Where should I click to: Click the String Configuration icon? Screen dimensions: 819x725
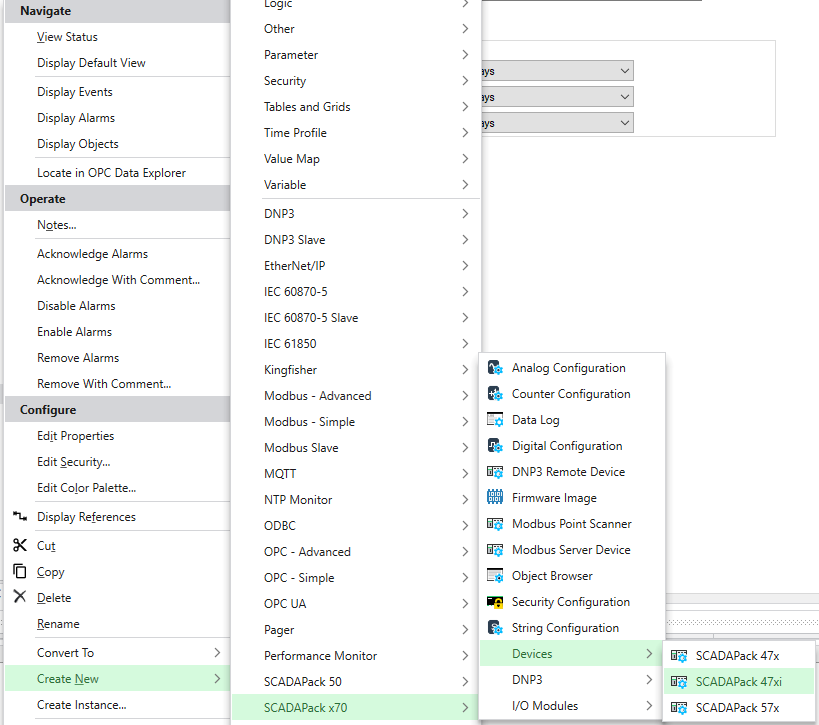click(495, 628)
